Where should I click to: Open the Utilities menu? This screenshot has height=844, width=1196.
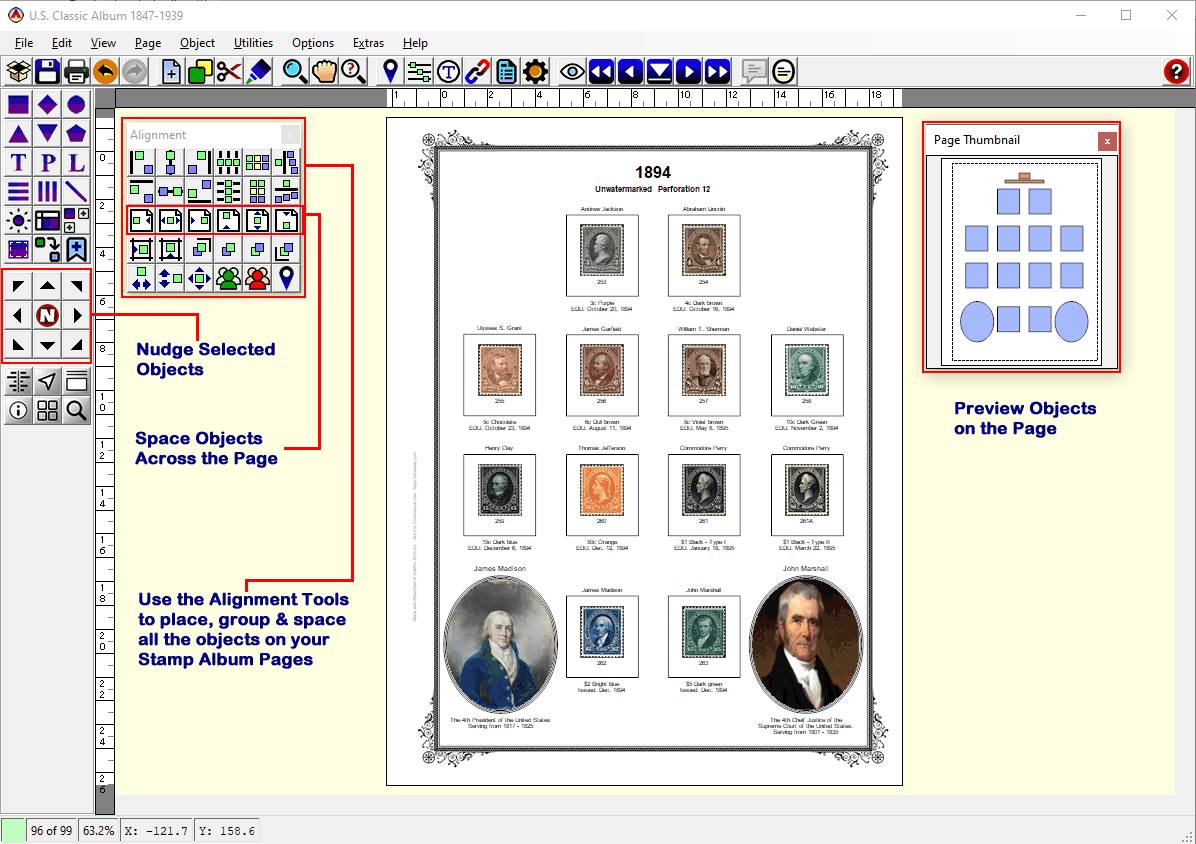click(x=253, y=43)
